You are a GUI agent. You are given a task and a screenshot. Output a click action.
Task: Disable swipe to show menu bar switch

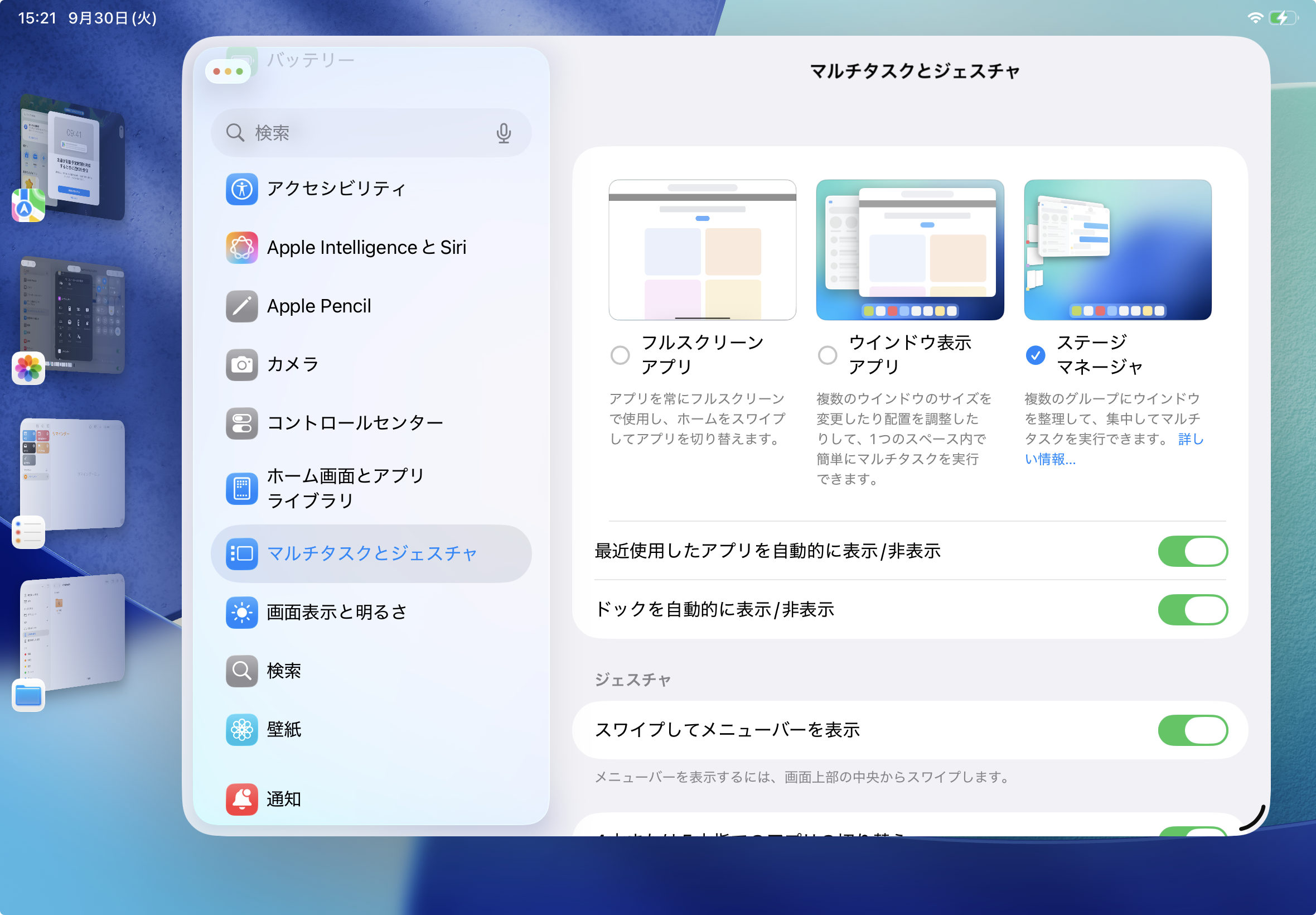click(1192, 730)
